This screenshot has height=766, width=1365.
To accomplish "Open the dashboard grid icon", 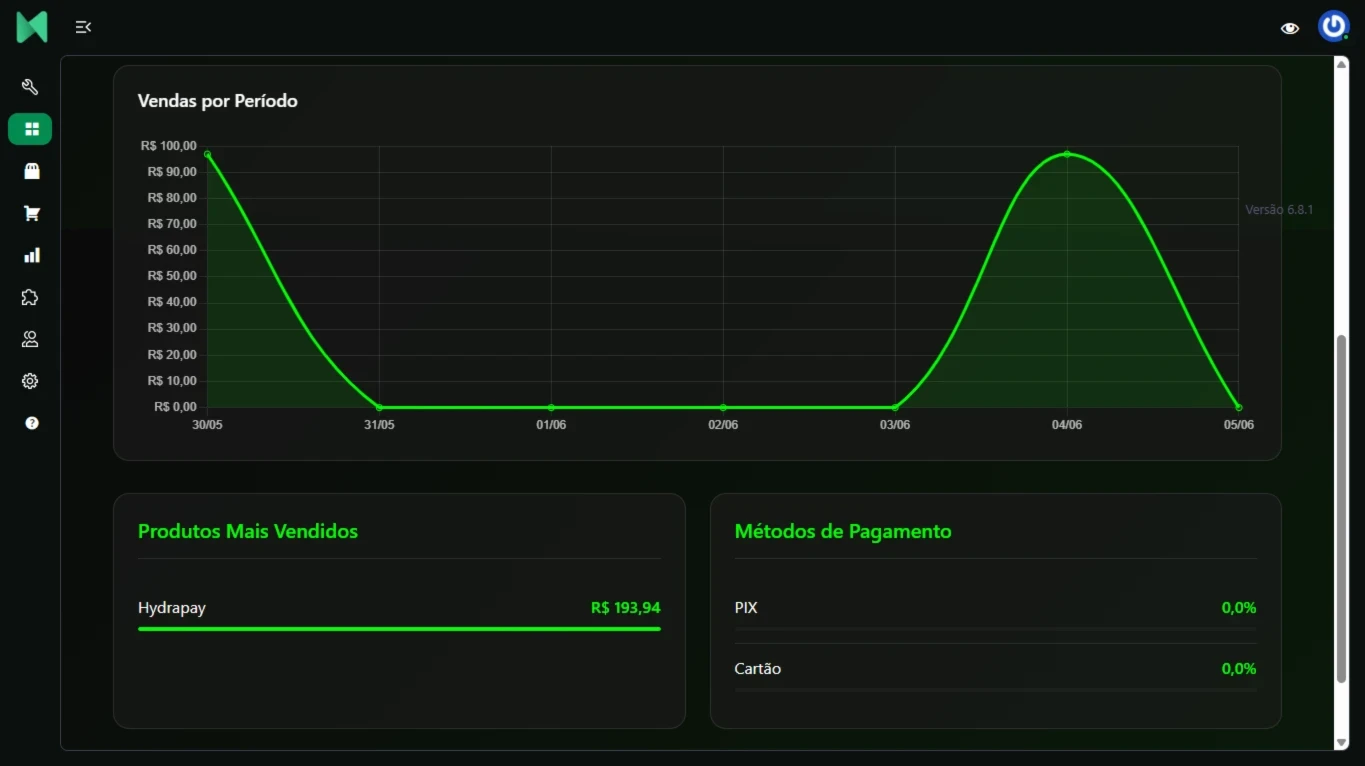I will [x=30, y=128].
